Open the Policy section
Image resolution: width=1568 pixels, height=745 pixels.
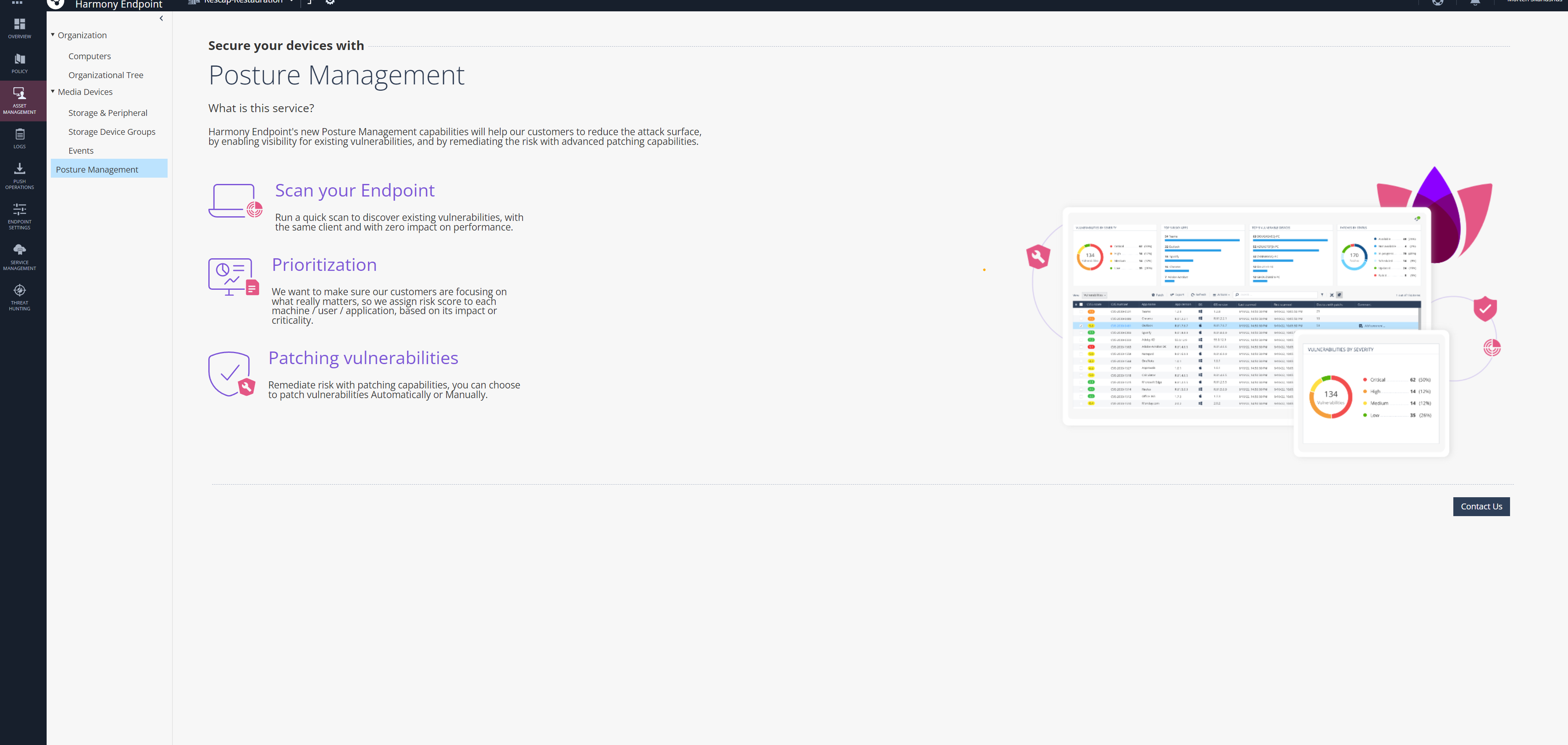pos(19,63)
